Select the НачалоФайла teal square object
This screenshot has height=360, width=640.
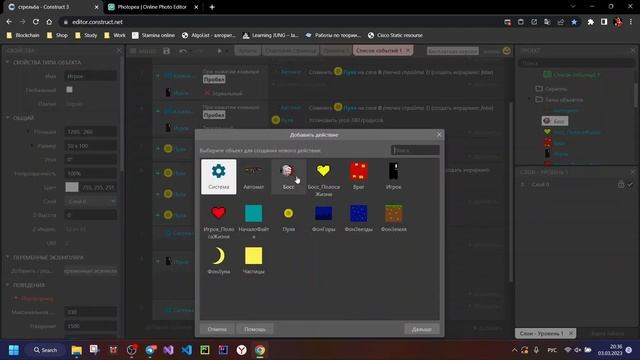pyautogui.click(x=253, y=222)
